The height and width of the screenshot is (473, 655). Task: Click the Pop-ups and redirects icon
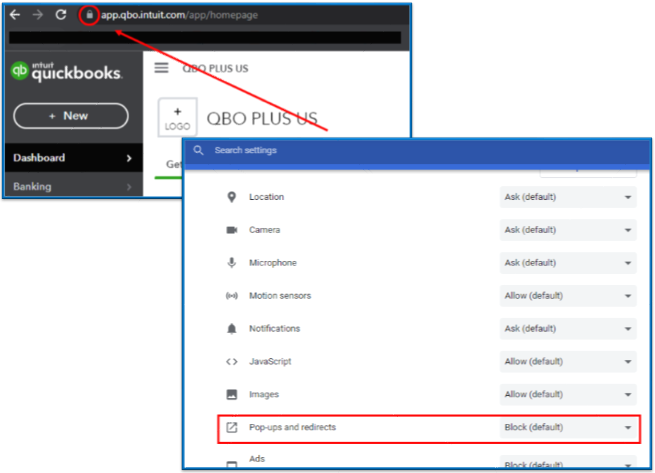[x=232, y=427]
